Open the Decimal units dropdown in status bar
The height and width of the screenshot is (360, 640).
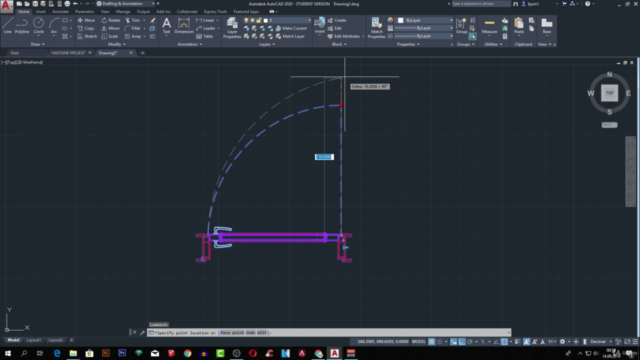(x=600, y=342)
